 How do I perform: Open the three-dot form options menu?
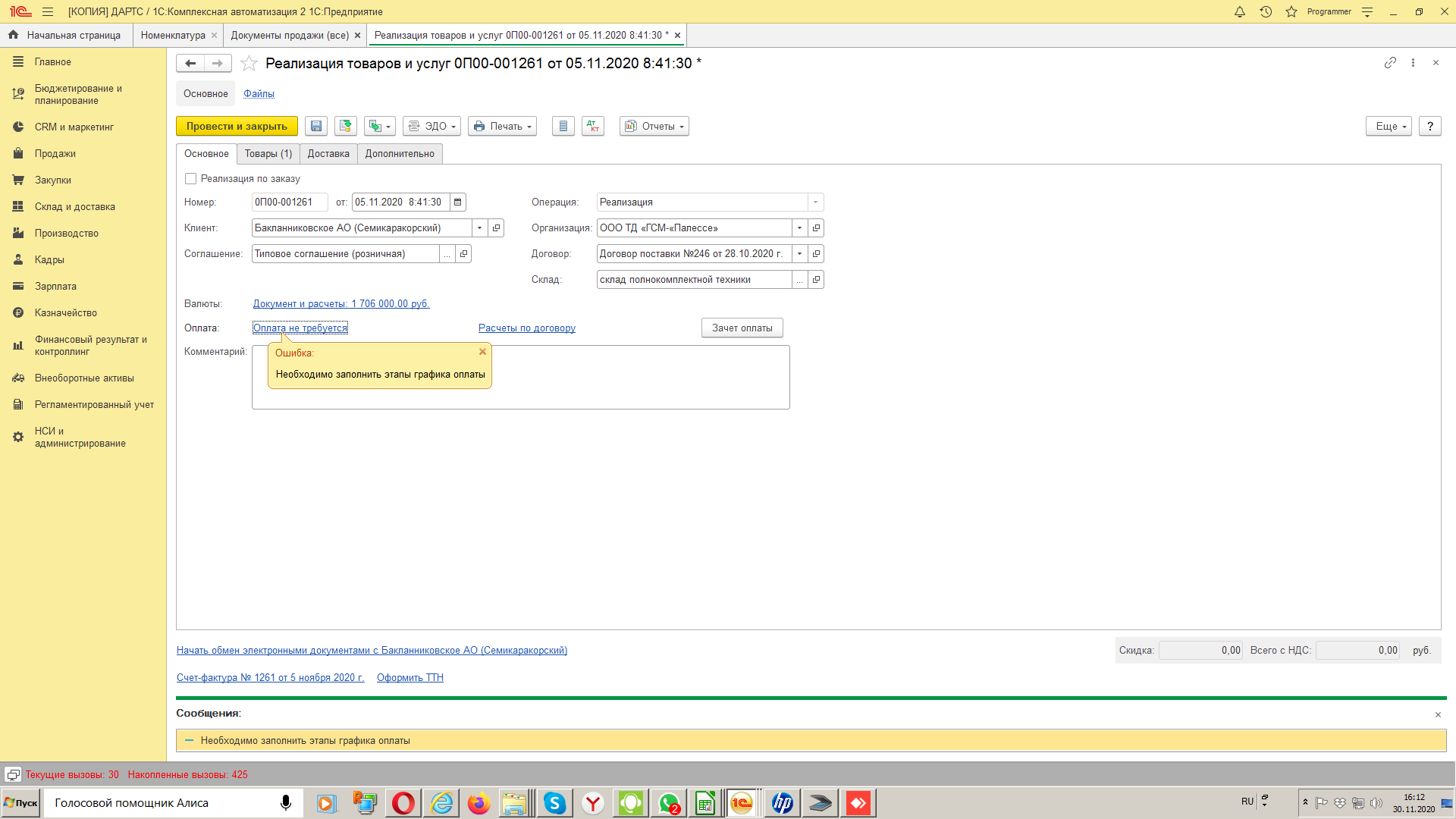click(1413, 63)
